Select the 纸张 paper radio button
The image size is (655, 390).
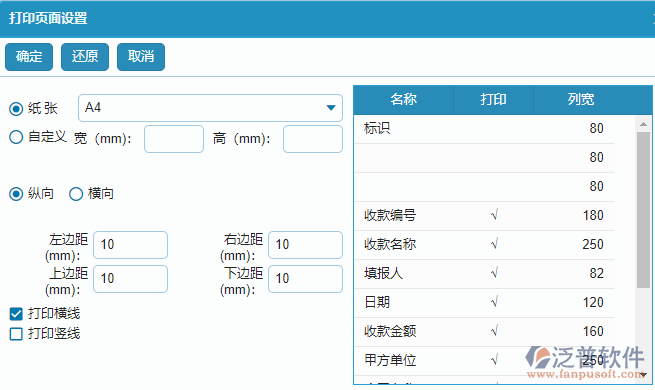[16, 109]
